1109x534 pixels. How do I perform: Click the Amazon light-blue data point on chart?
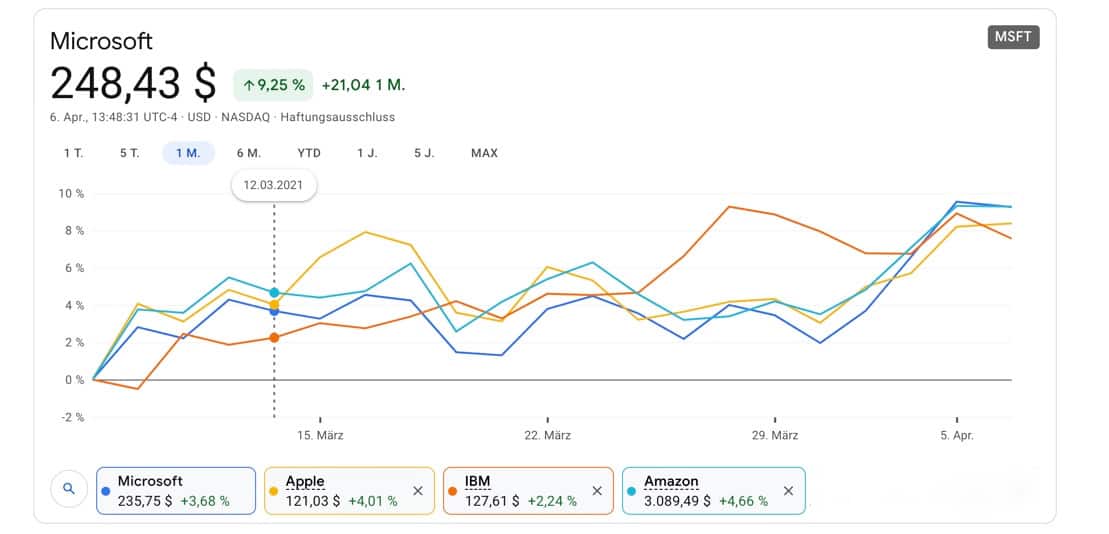click(x=274, y=292)
